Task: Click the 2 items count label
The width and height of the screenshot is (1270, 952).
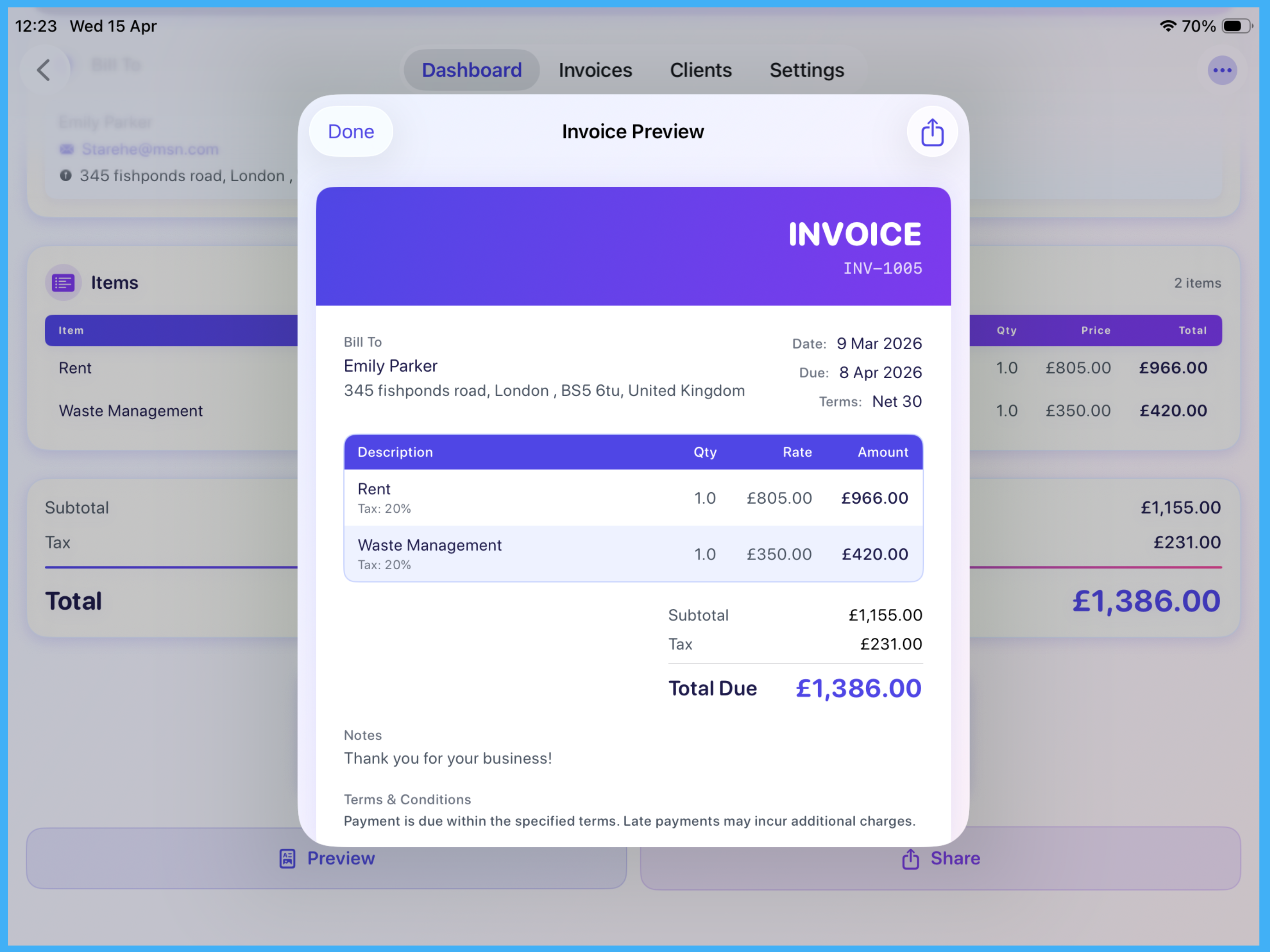Action: 1197,283
